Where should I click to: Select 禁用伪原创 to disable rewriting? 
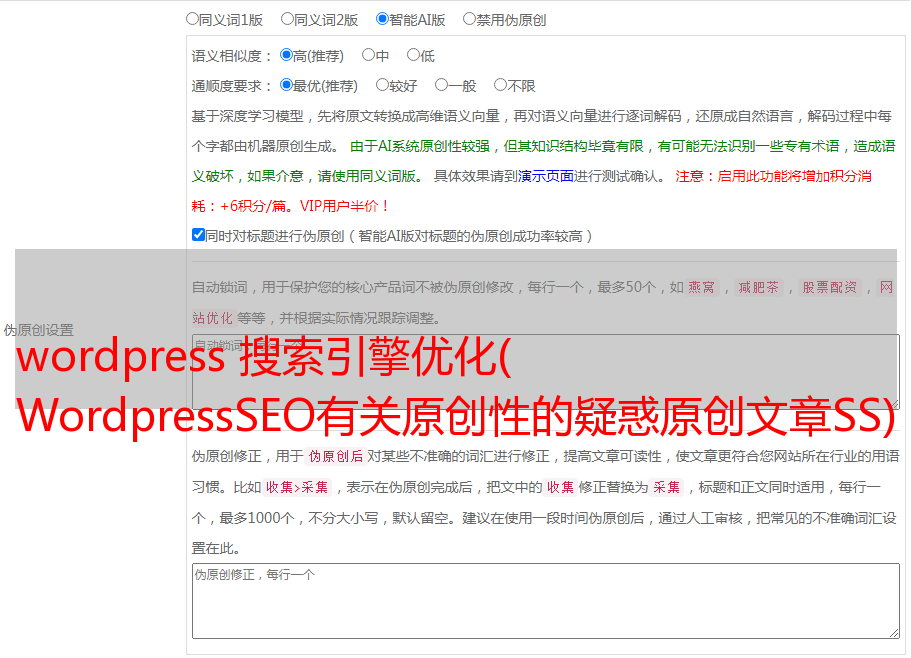pos(469,19)
